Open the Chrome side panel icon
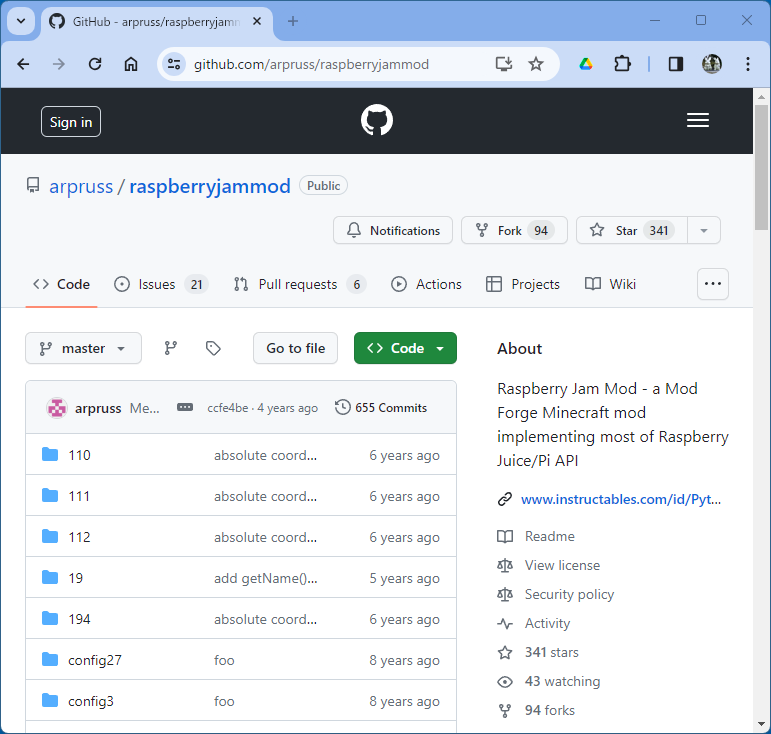The image size is (771, 734). tap(676, 64)
